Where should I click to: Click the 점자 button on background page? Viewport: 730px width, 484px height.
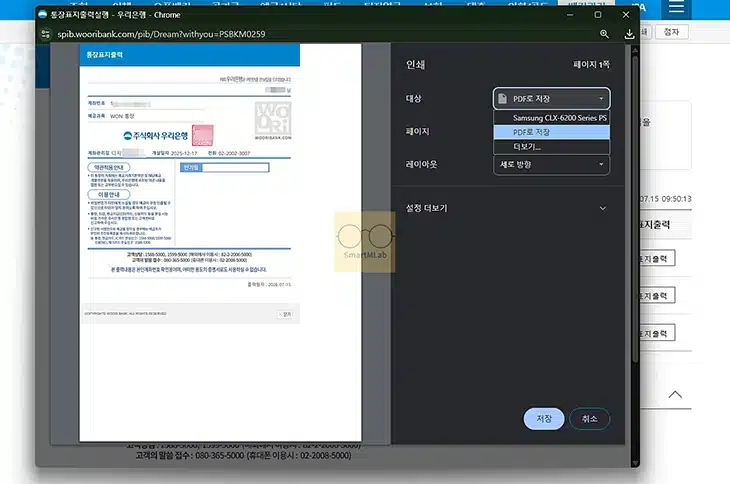671,32
